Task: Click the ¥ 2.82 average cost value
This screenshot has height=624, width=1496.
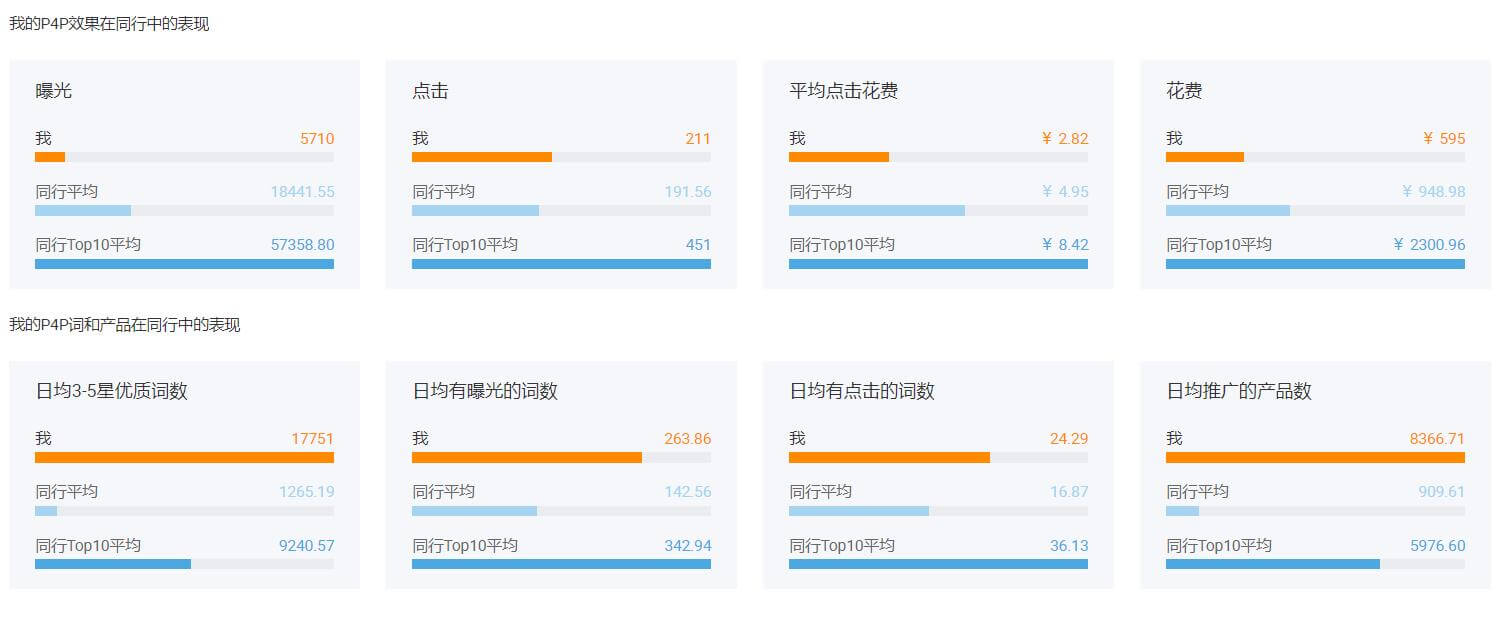Action: pos(1064,139)
